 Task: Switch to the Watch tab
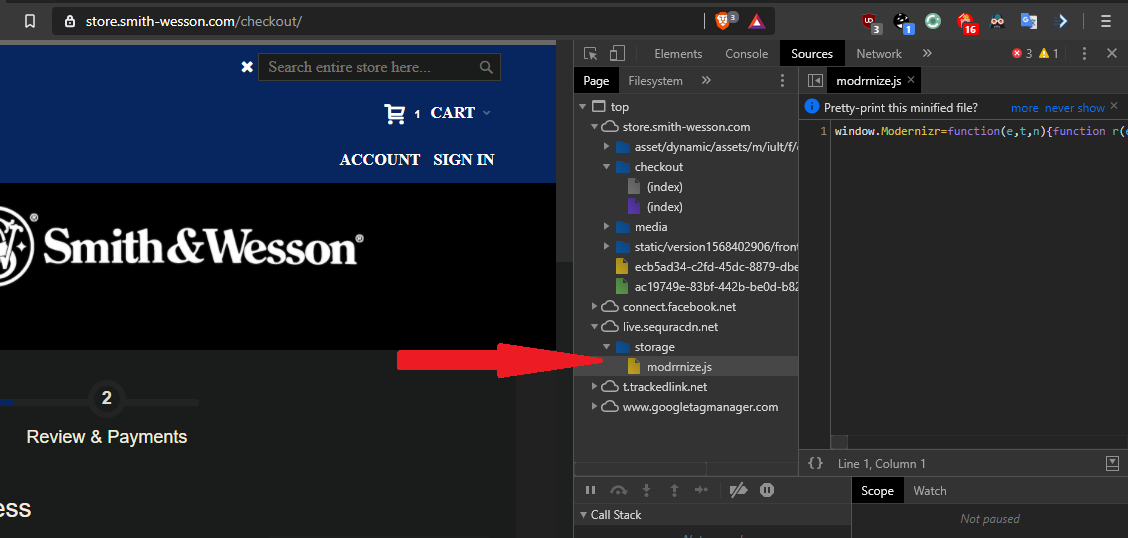click(929, 491)
